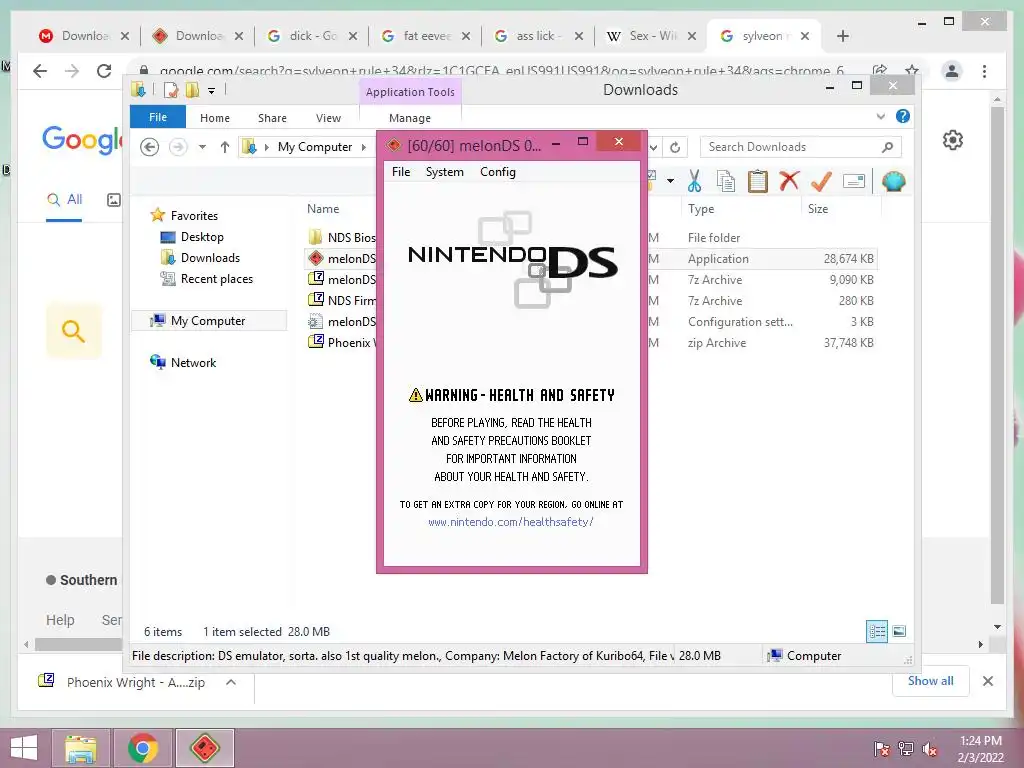The width and height of the screenshot is (1024, 768).
Task: Expand the My Computer breadcrumb arrow
Action: [x=364, y=147]
